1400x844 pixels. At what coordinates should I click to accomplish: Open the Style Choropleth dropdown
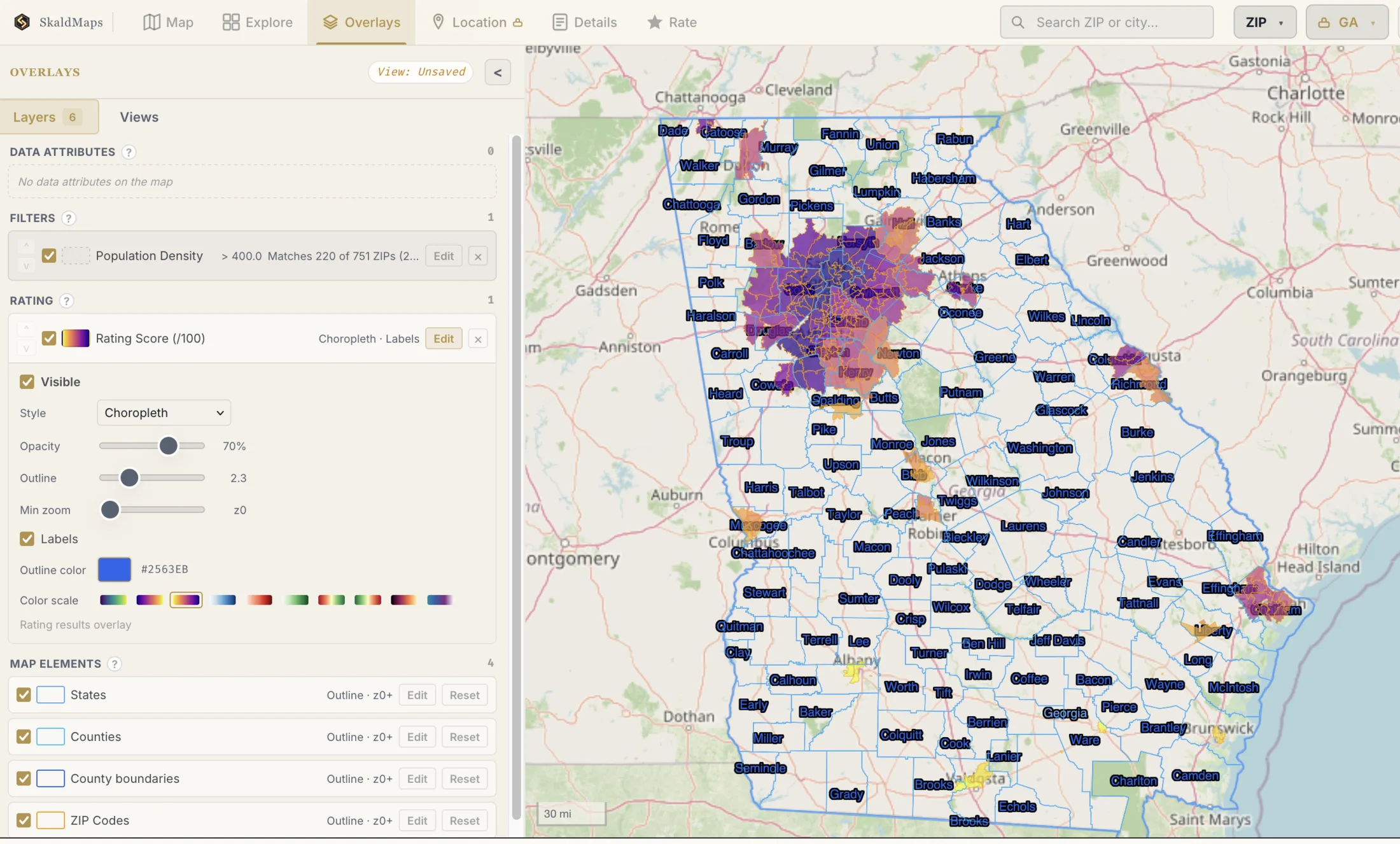pos(164,413)
